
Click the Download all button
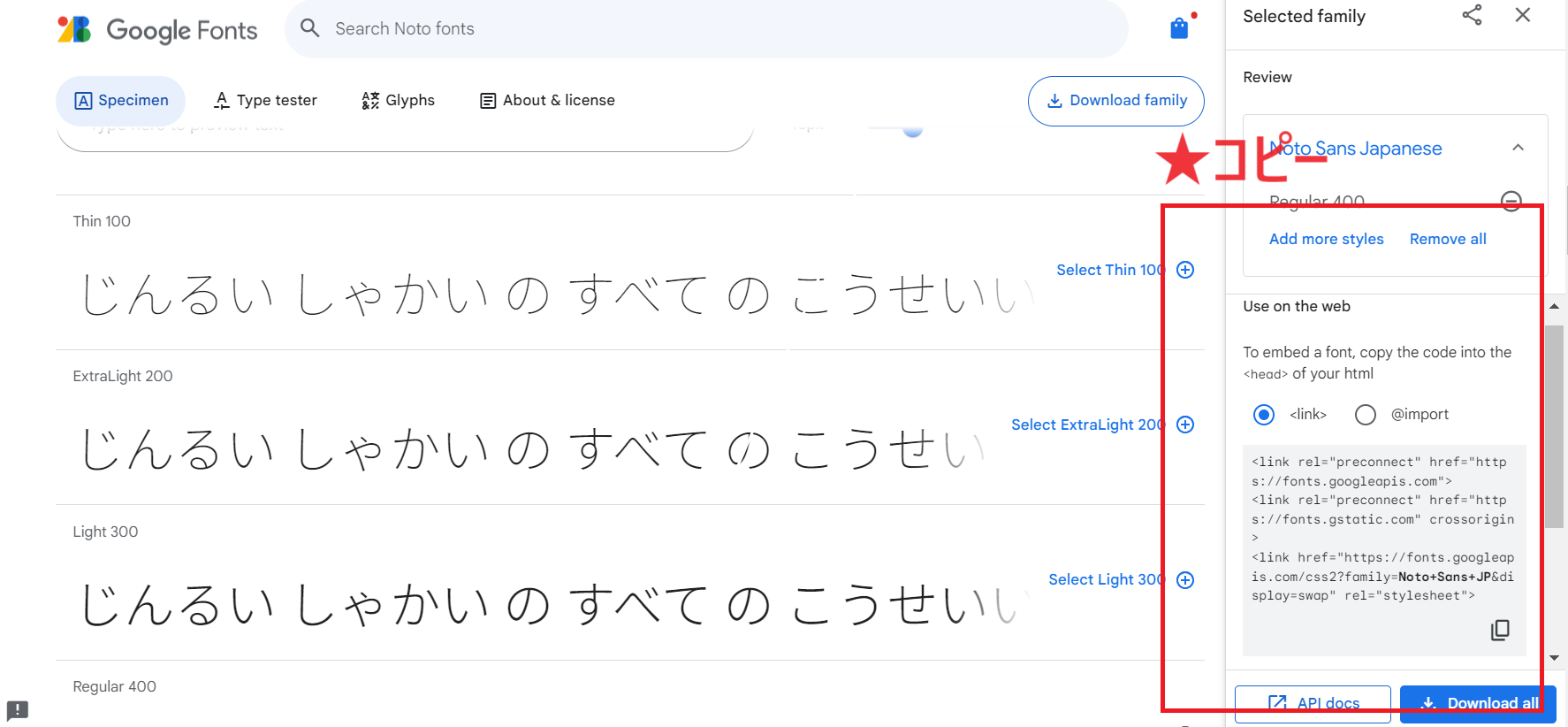1478,703
